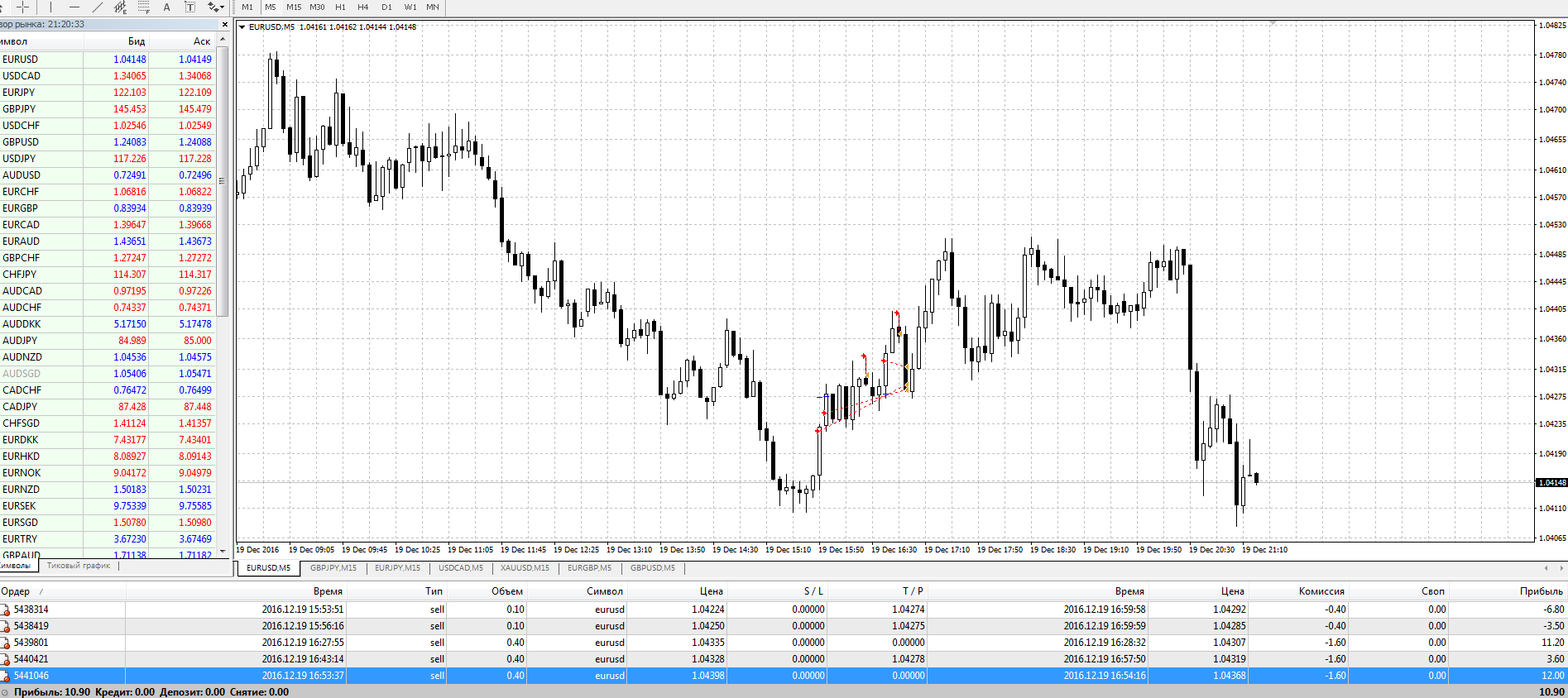The image size is (1568, 698).
Task: Sort history by Комиссия column header
Action: tap(1298, 591)
